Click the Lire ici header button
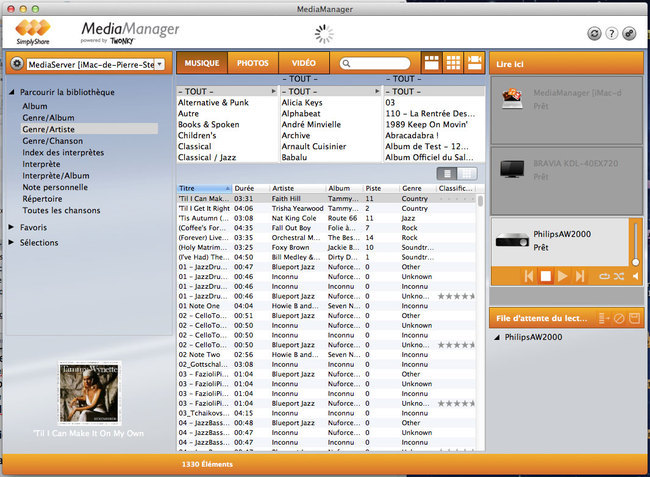Image resolution: width=650 pixels, height=477 pixels. [x=566, y=63]
